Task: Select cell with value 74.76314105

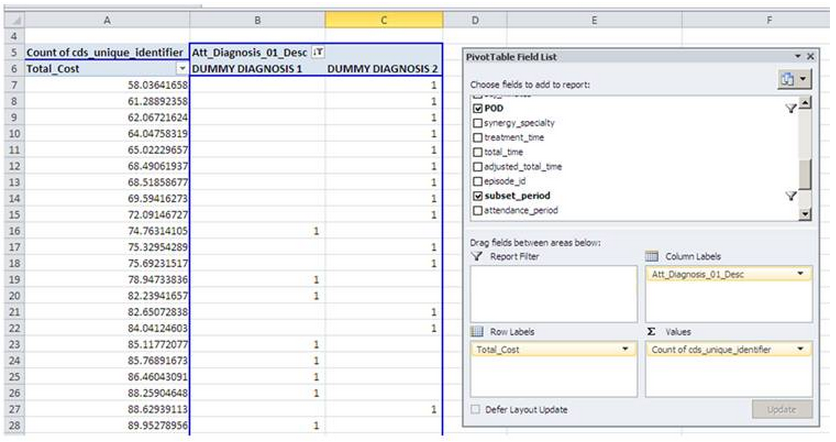Action: pos(107,231)
